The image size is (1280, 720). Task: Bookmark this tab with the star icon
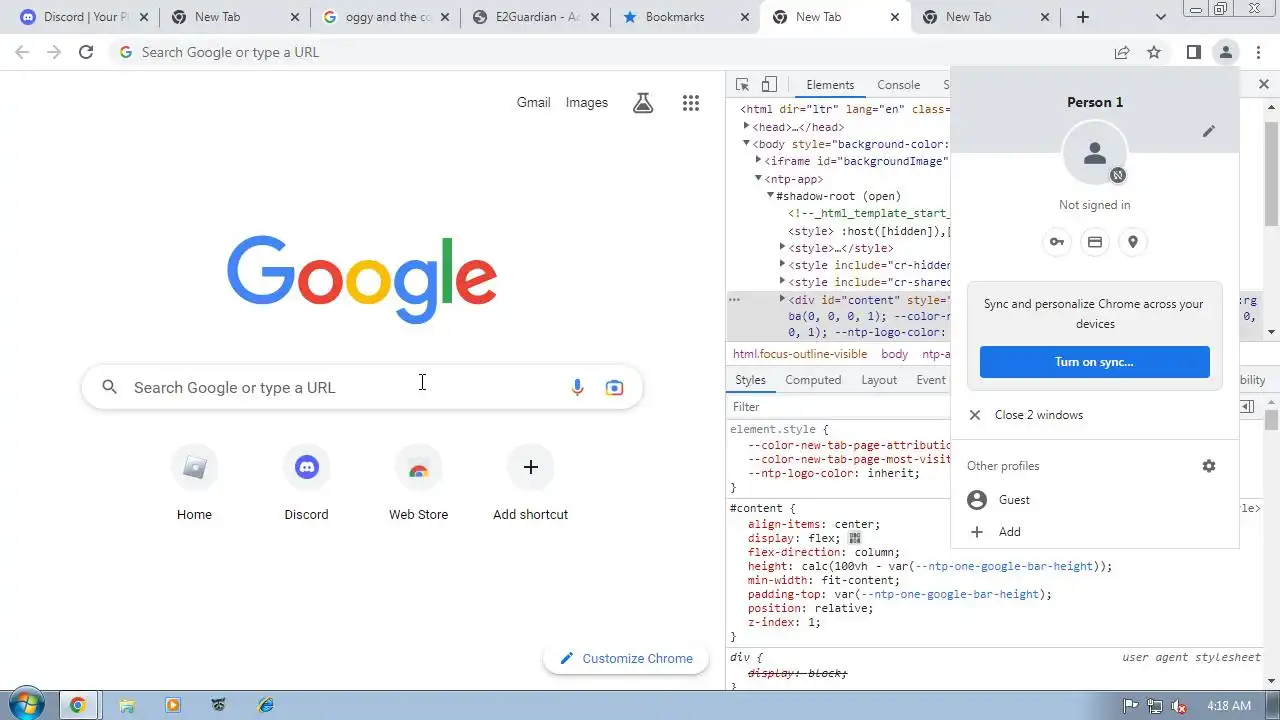[x=1154, y=52]
